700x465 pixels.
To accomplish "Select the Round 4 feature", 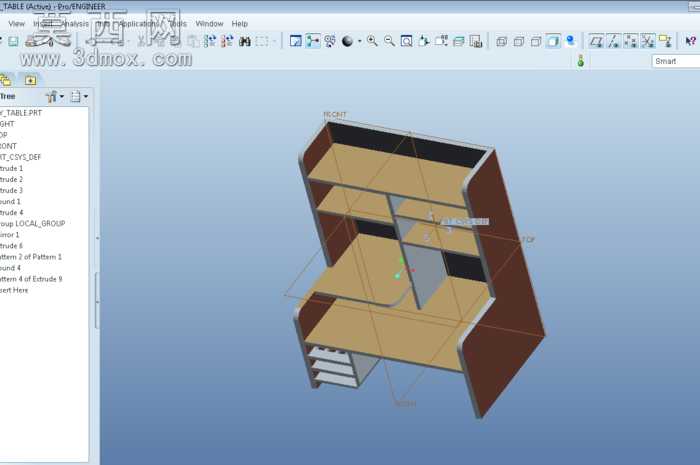I will pos(10,268).
